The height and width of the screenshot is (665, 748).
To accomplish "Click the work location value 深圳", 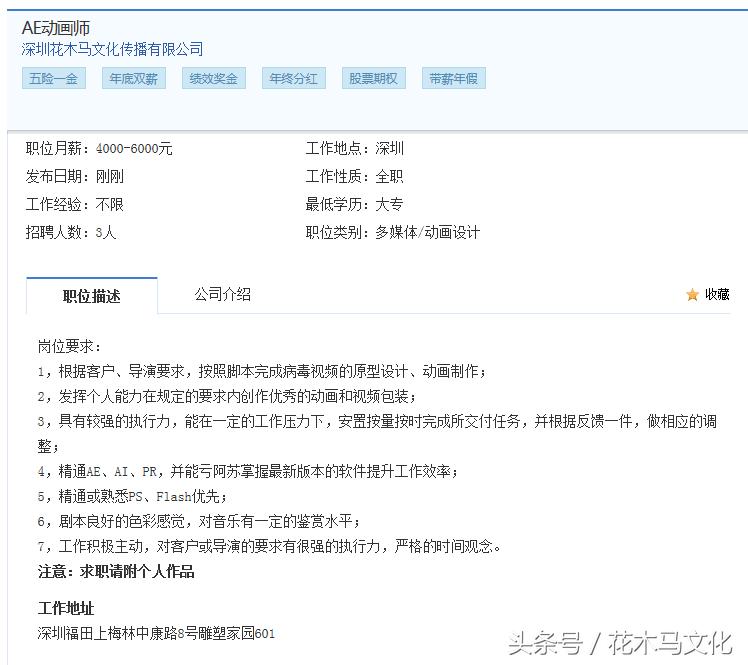I will coord(389,148).
